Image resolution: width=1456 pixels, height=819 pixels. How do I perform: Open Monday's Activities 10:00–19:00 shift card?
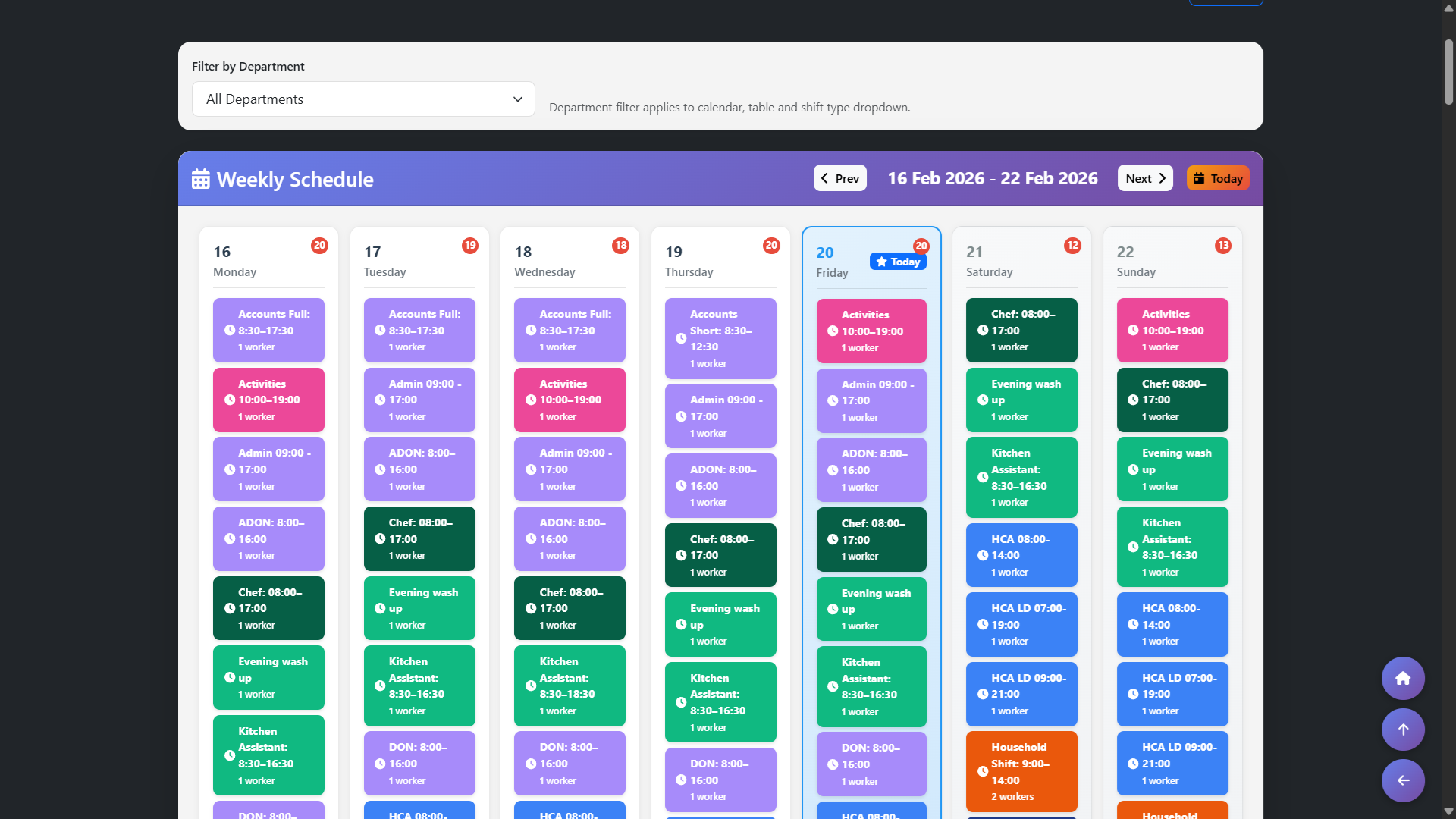(268, 400)
